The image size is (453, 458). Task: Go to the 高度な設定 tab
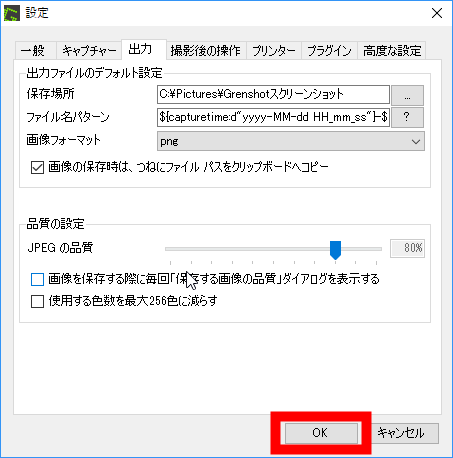(x=392, y=51)
